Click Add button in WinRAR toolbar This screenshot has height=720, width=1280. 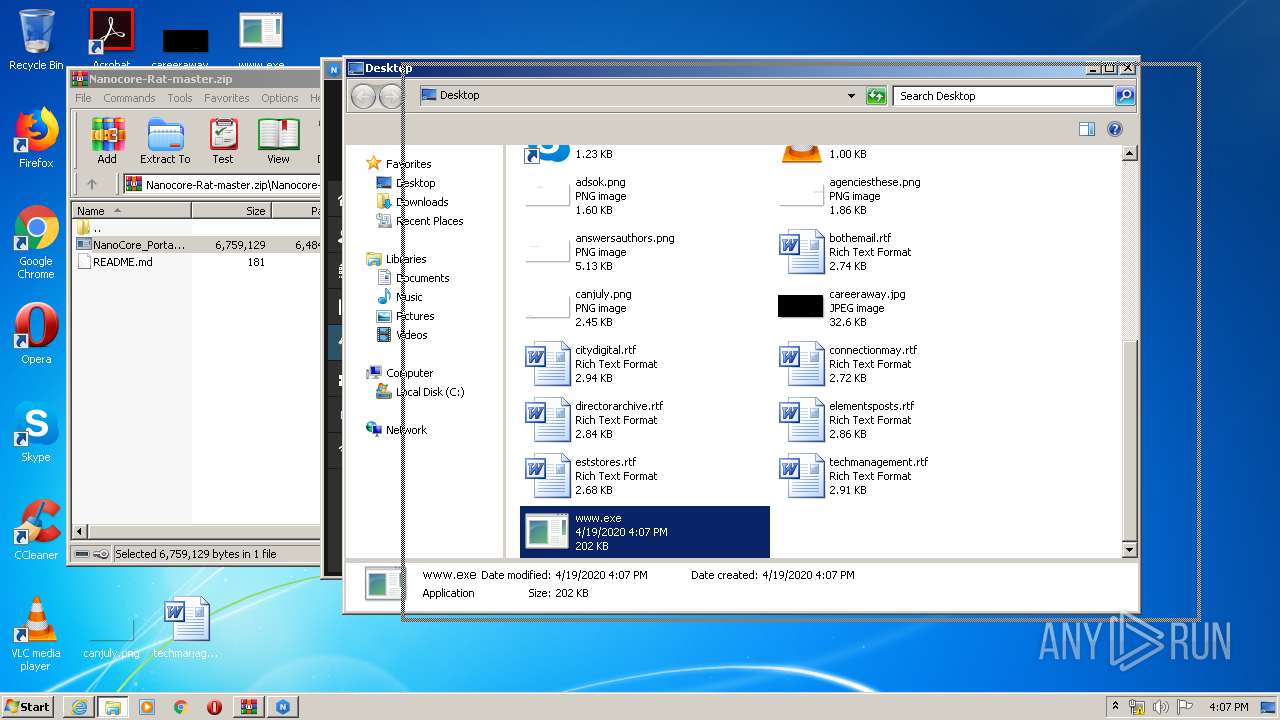107,141
